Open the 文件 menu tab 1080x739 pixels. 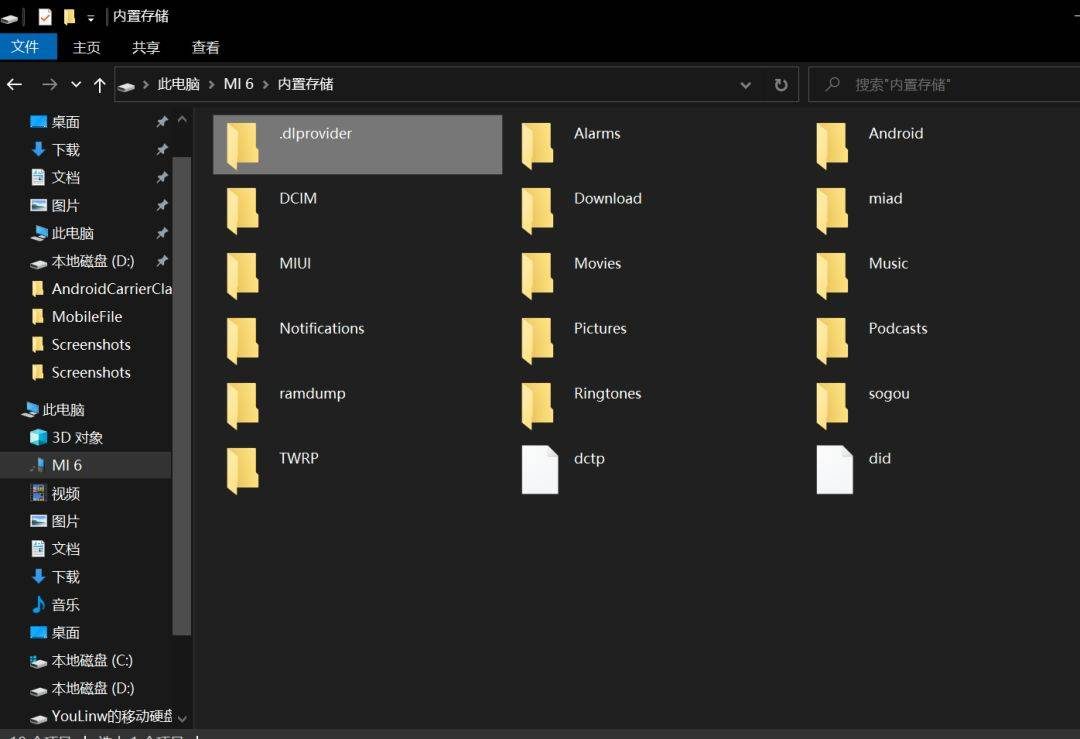click(x=25, y=47)
